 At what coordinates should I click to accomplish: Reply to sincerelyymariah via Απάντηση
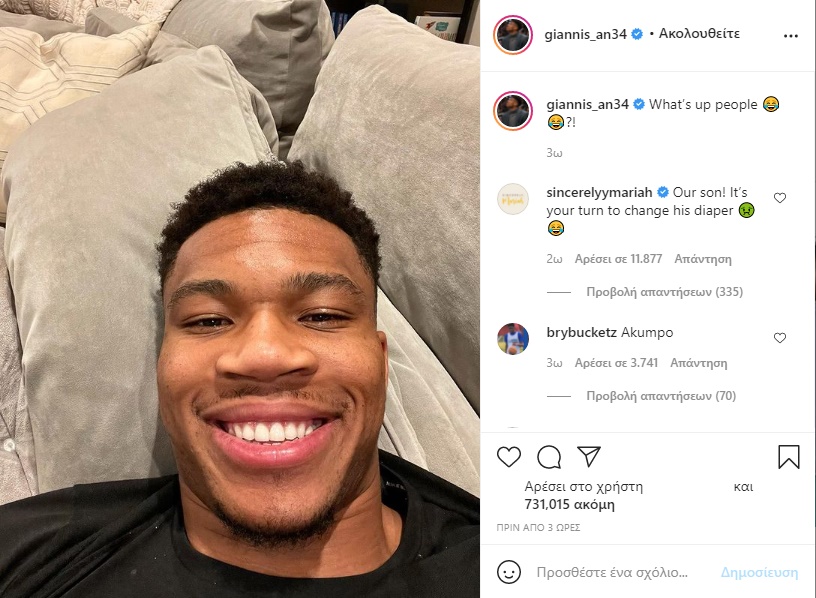(x=703, y=259)
